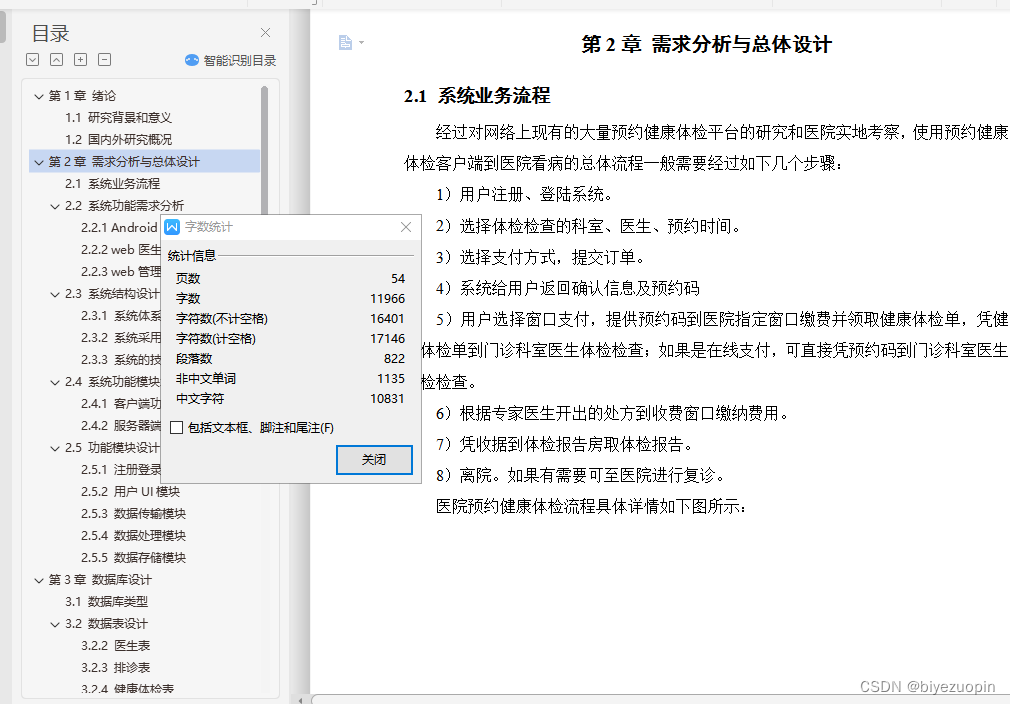Open 2.2 系统功能需求分析 outline entry

pos(124,205)
